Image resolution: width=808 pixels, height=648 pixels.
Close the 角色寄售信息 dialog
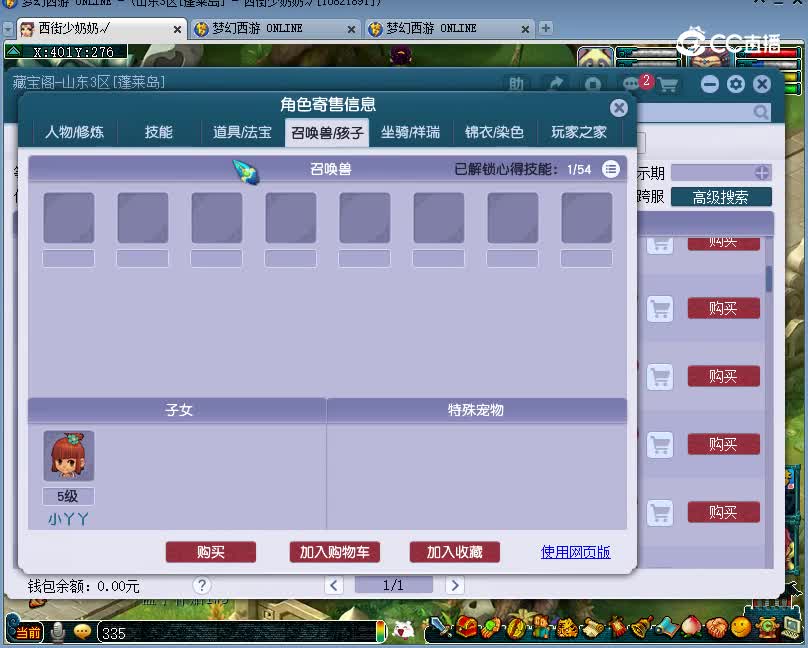(618, 108)
